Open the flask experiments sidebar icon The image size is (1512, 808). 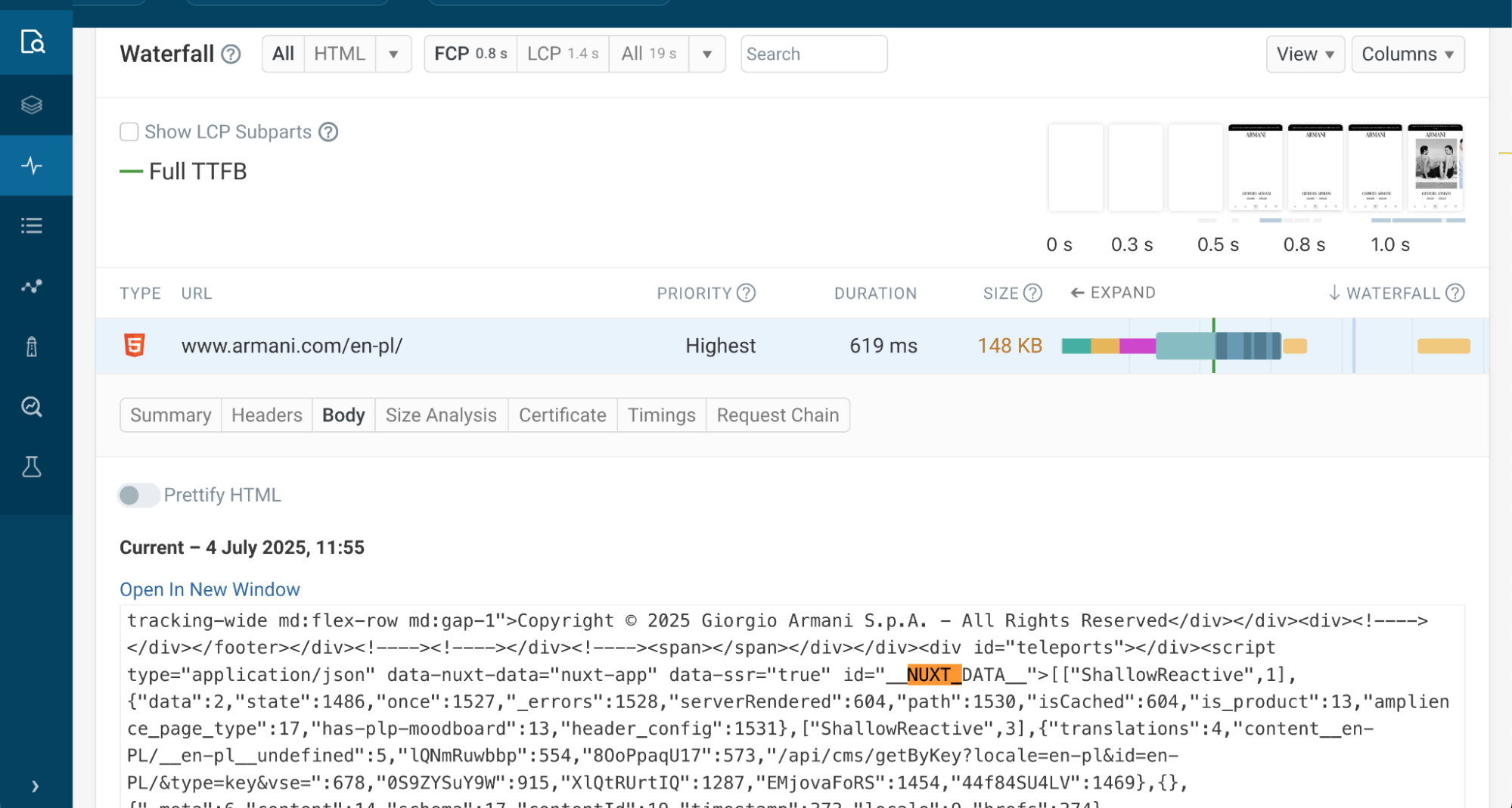click(32, 468)
